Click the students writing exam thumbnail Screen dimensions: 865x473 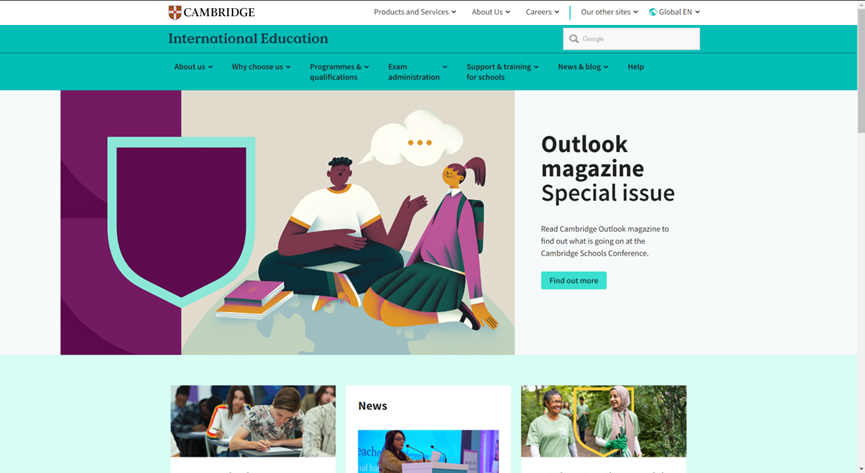[x=253, y=421]
